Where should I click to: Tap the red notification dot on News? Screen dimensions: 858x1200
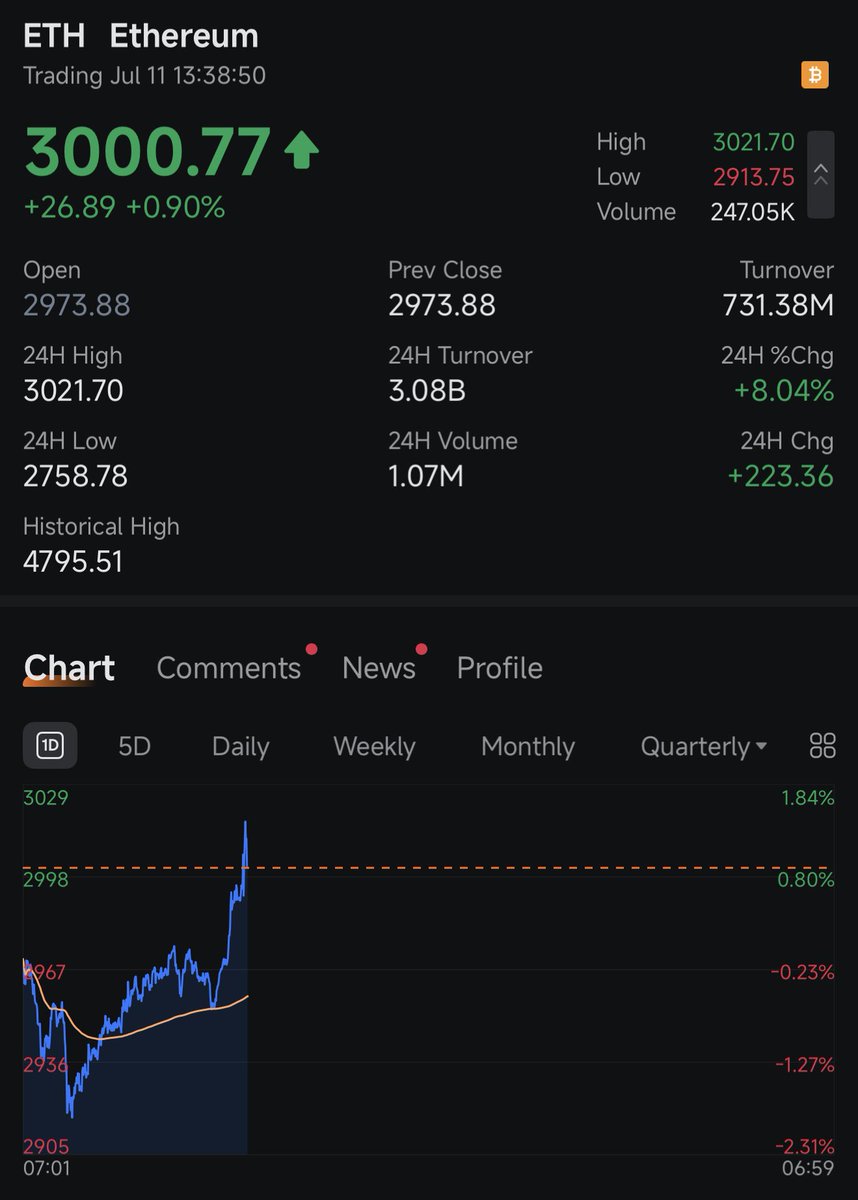(421, 649)
